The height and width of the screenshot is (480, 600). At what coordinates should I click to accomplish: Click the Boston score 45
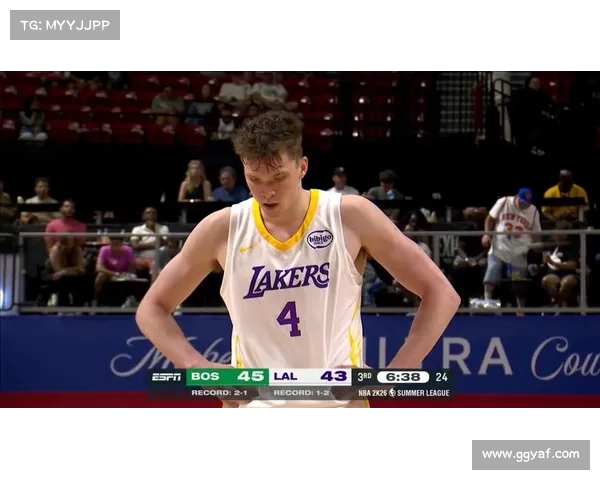click(251, 377)
